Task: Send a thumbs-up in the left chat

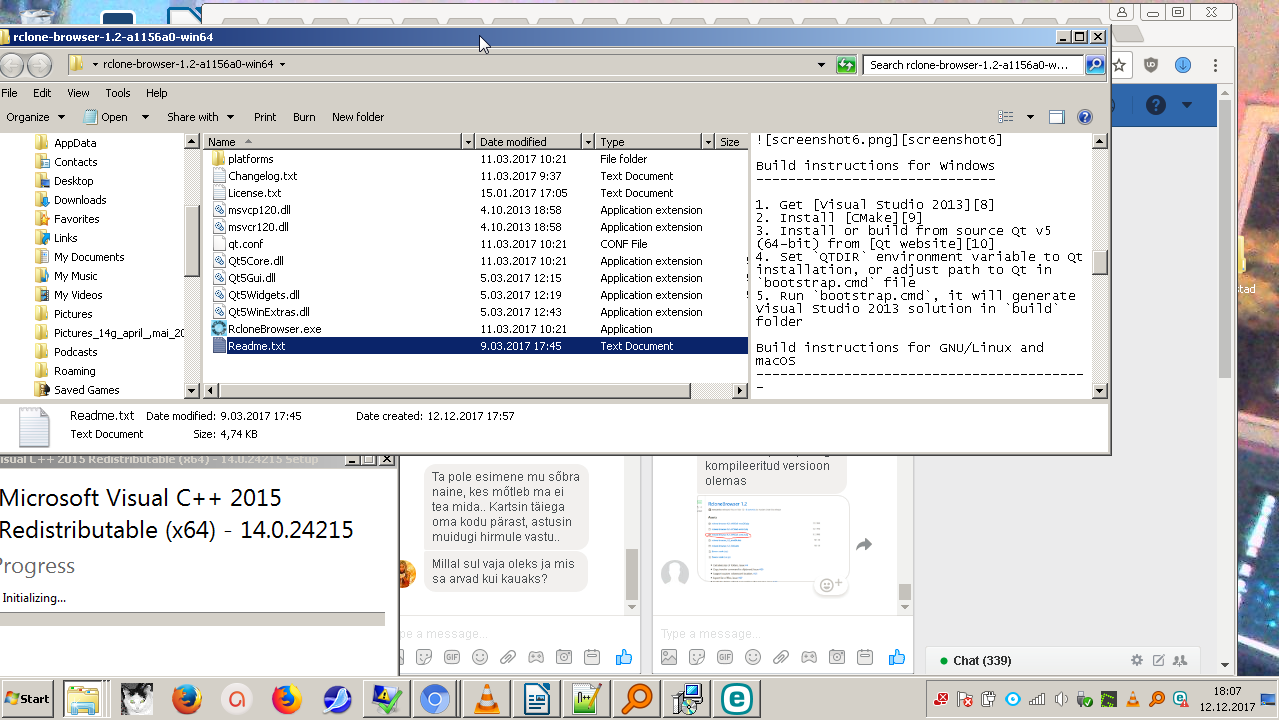Action: pyautogui.click(x=624, y=657)
